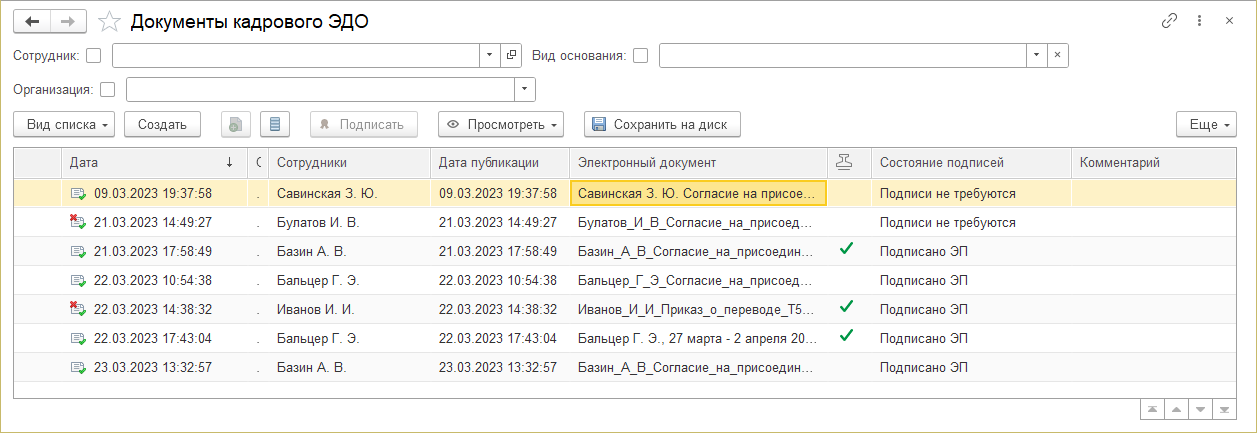Click the Создать button

pyautogui.click(x=162, y=124)
